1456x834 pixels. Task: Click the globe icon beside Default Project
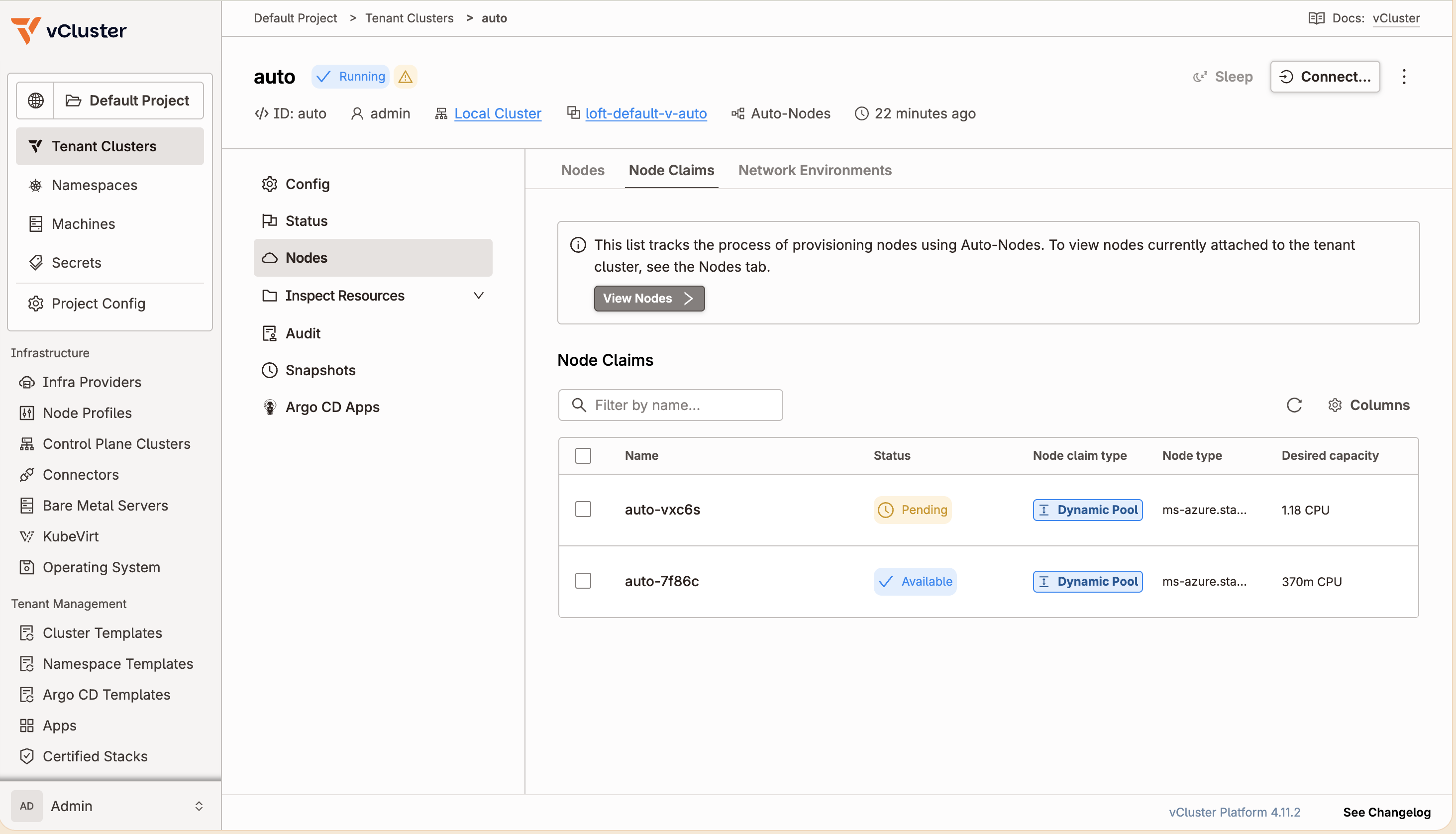click(x=35, y=100)
